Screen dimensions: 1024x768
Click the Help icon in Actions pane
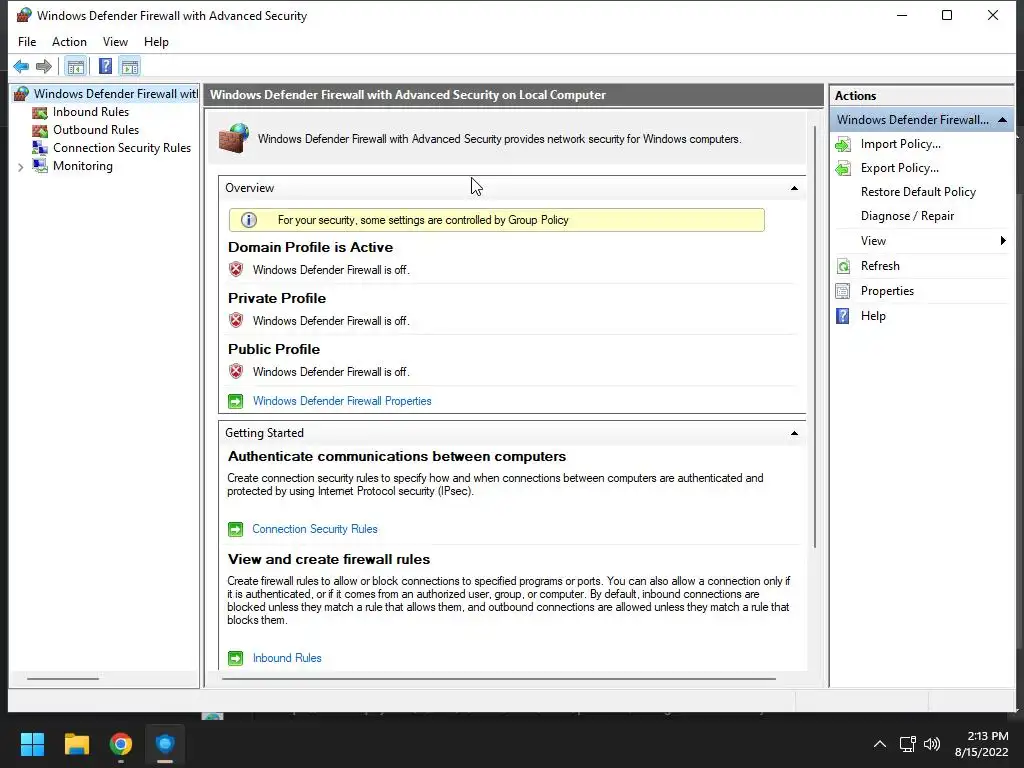point(843,316)
